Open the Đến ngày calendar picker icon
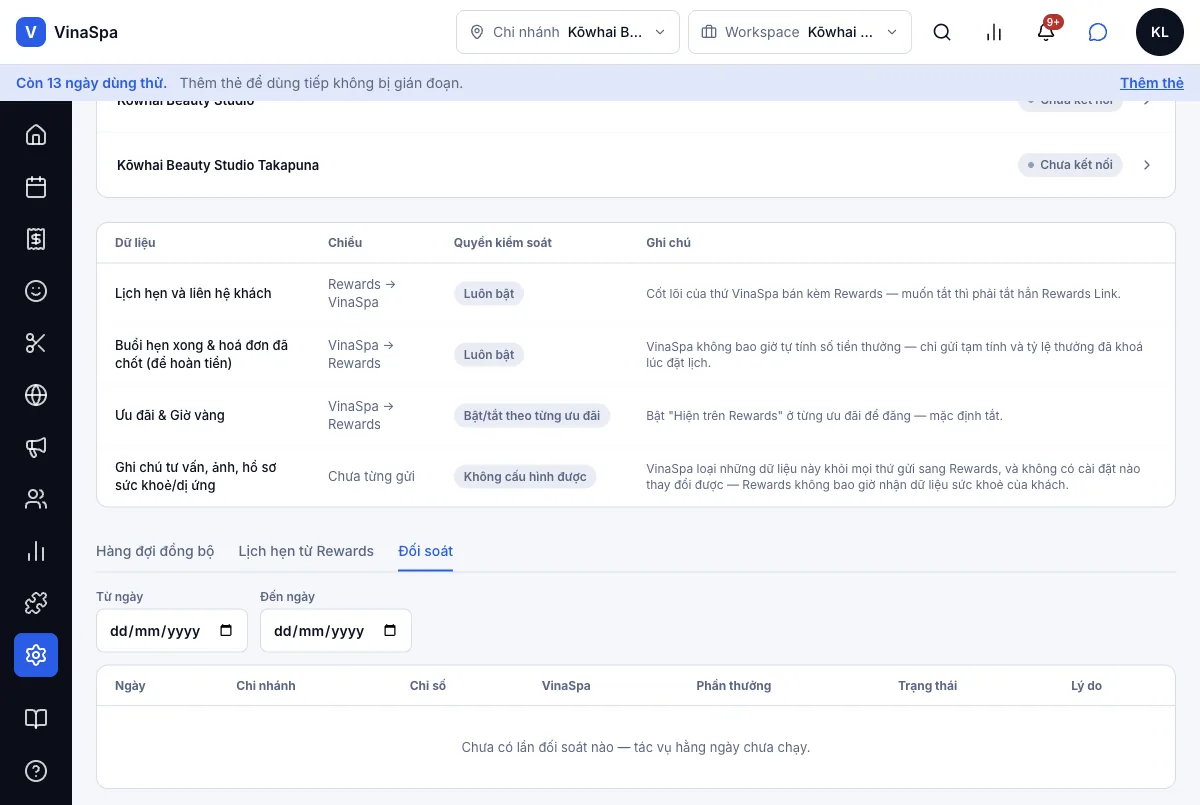The image size is (1200, 805). (x=390, y=631)
